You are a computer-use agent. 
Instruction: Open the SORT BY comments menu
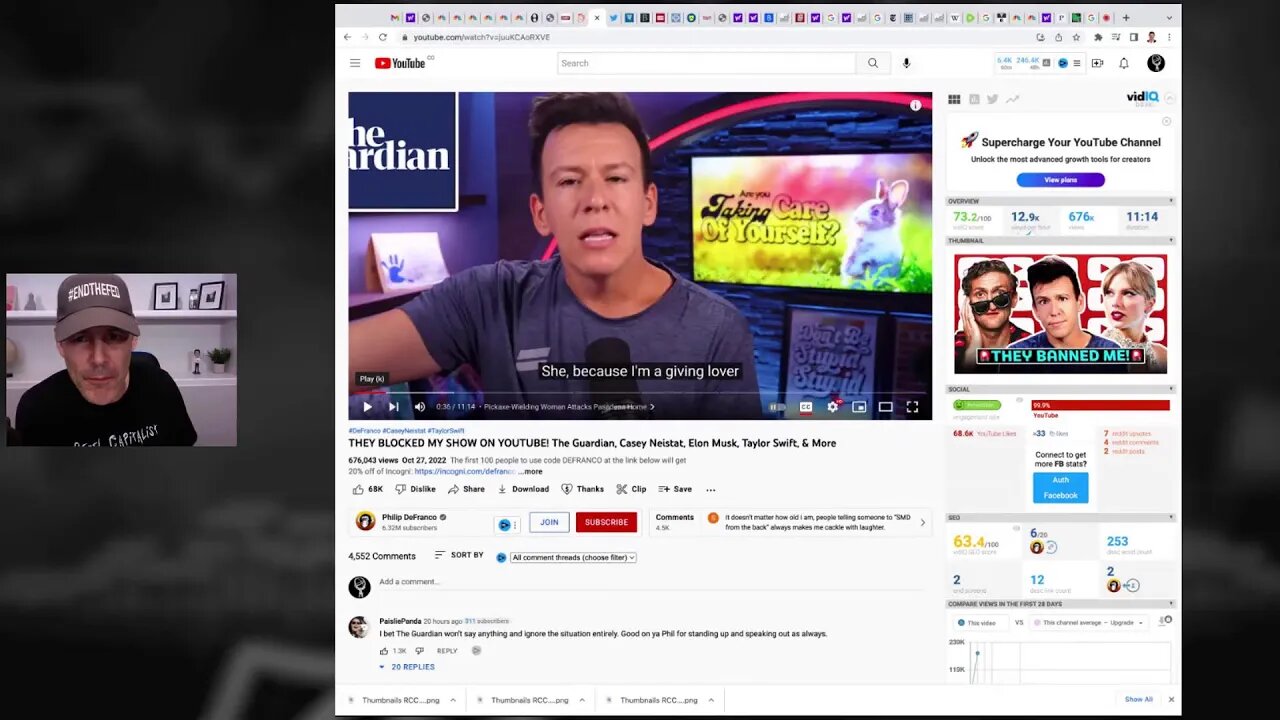tap(459, 555)
